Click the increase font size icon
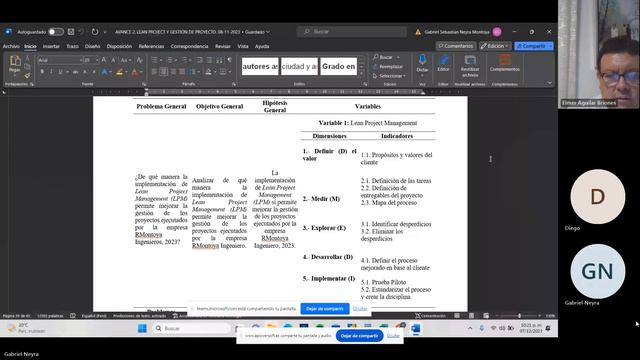The width and height of the screenshot is (640, 360). [104, 60]
